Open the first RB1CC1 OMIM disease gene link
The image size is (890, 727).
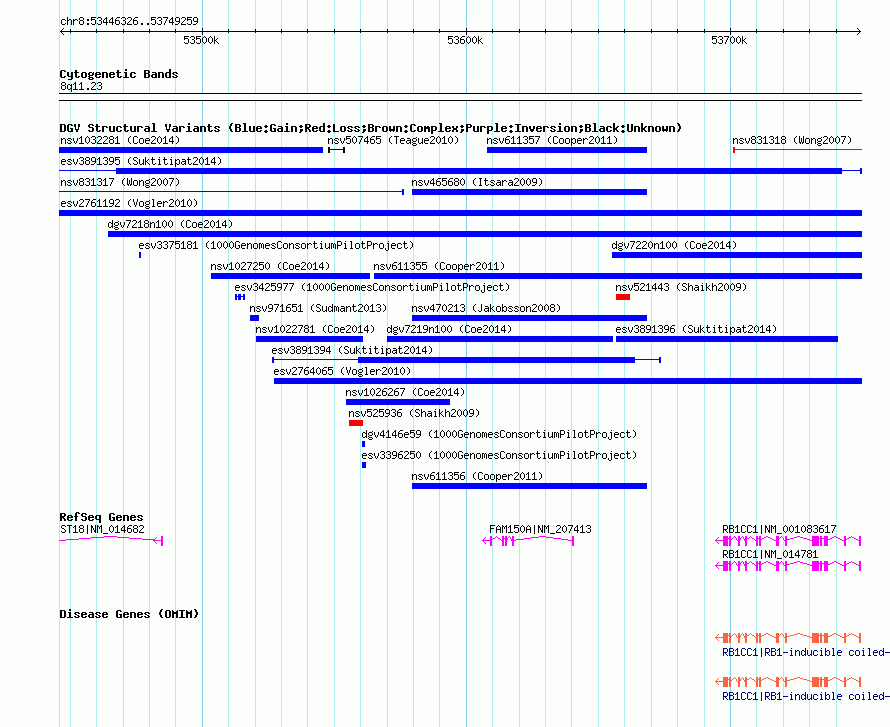click(806, 653)
